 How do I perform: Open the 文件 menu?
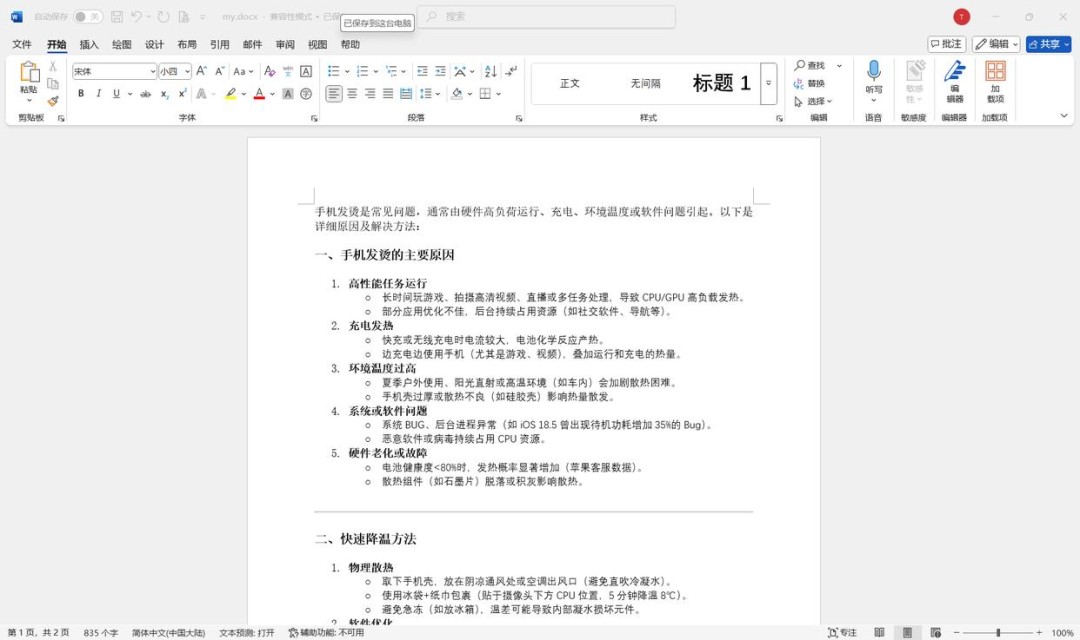point(22,44)
